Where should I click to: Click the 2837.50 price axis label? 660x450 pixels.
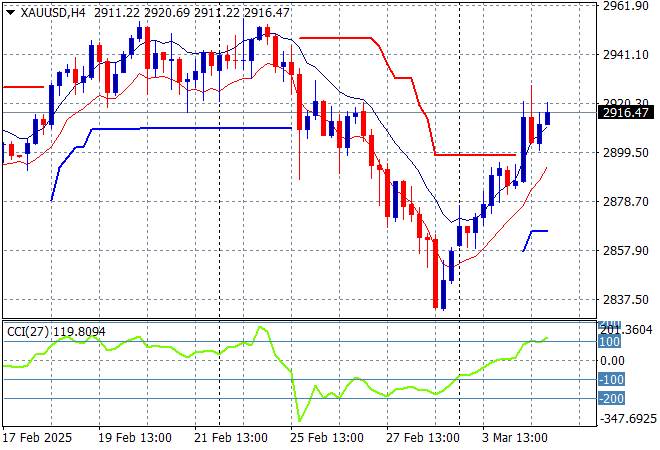tap(627, 300)
